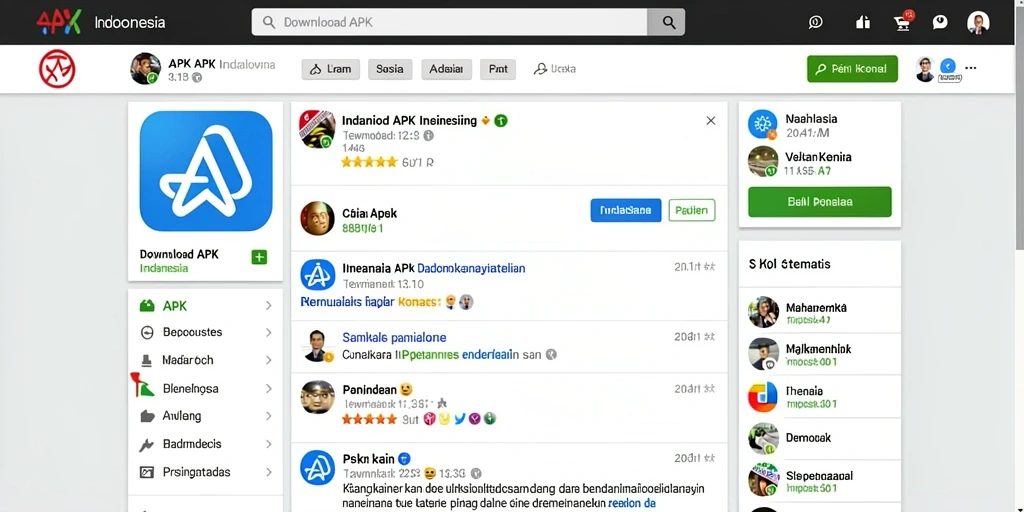Click the star rating under Panindean
The height and width of the screenshot is (512, 1024).
click(369, 419)
